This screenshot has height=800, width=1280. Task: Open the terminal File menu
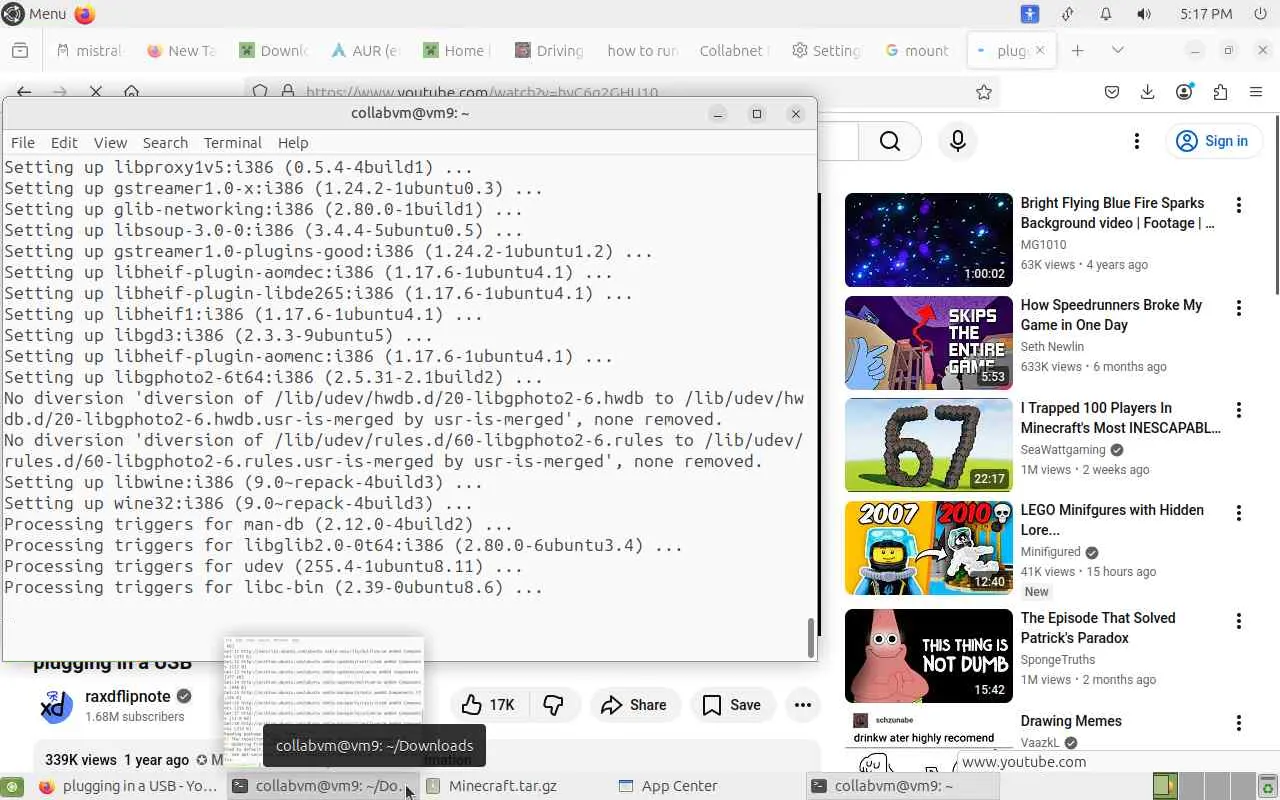point(22,143)
